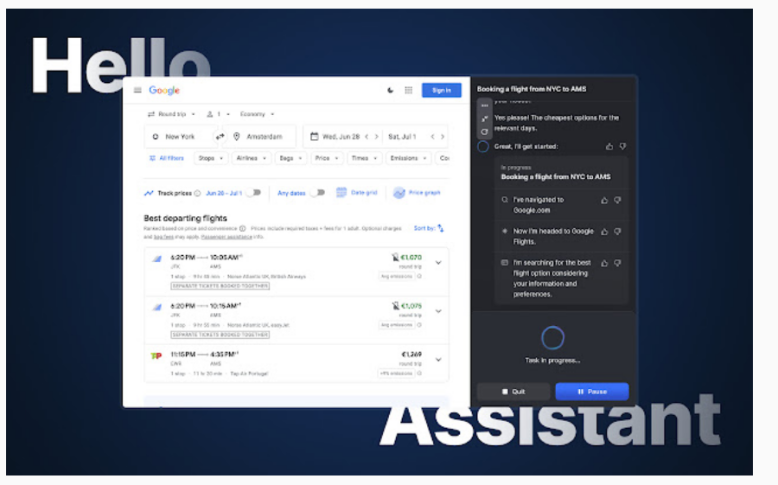Thumbs down "Now I'm headed to Google Flights"
This screenshot has height=485, width=778.
(x=618, y=231)
